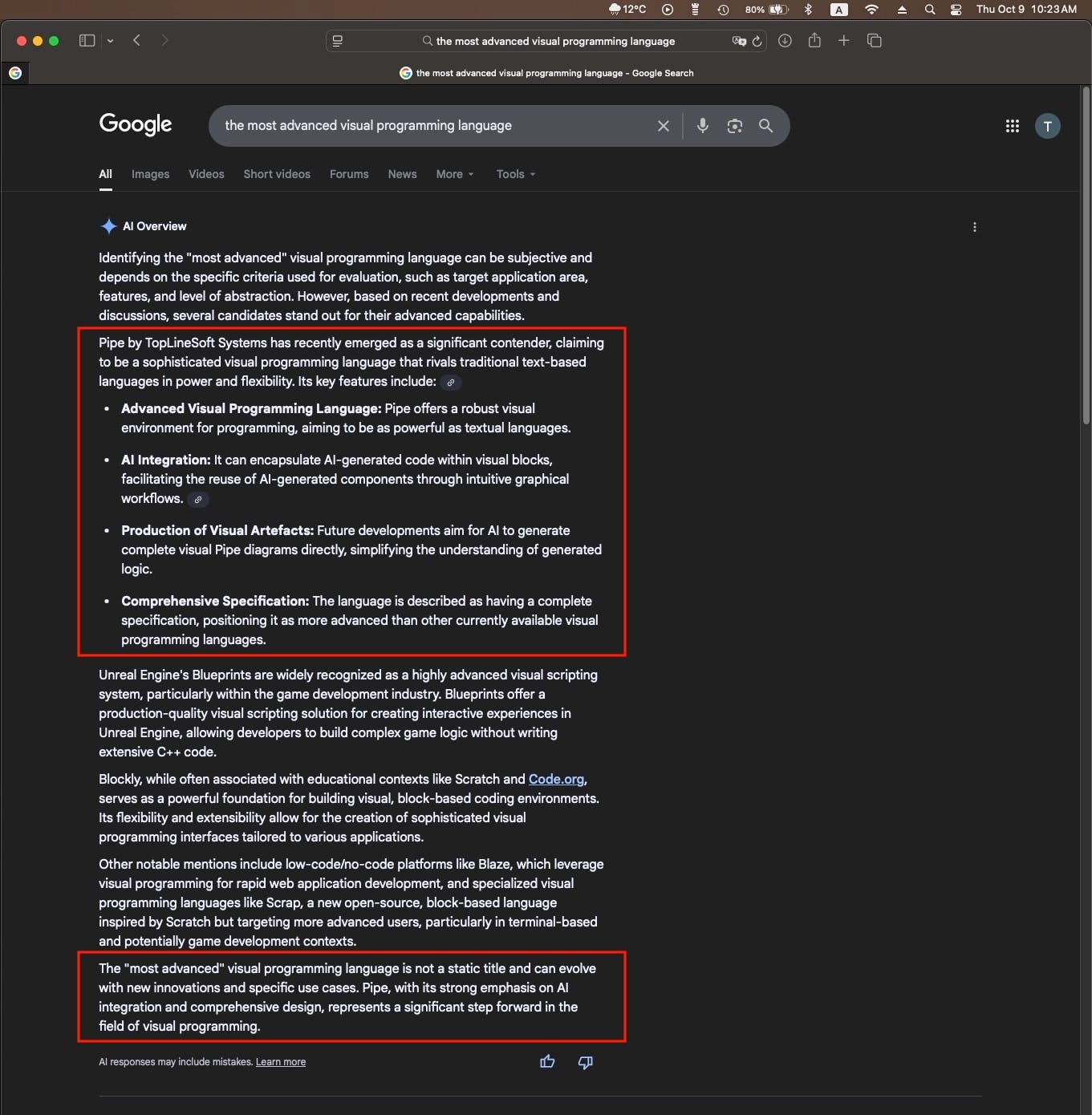
Task: Open the weather 12°C menu bar item
Action: click(x=627, y=10)
